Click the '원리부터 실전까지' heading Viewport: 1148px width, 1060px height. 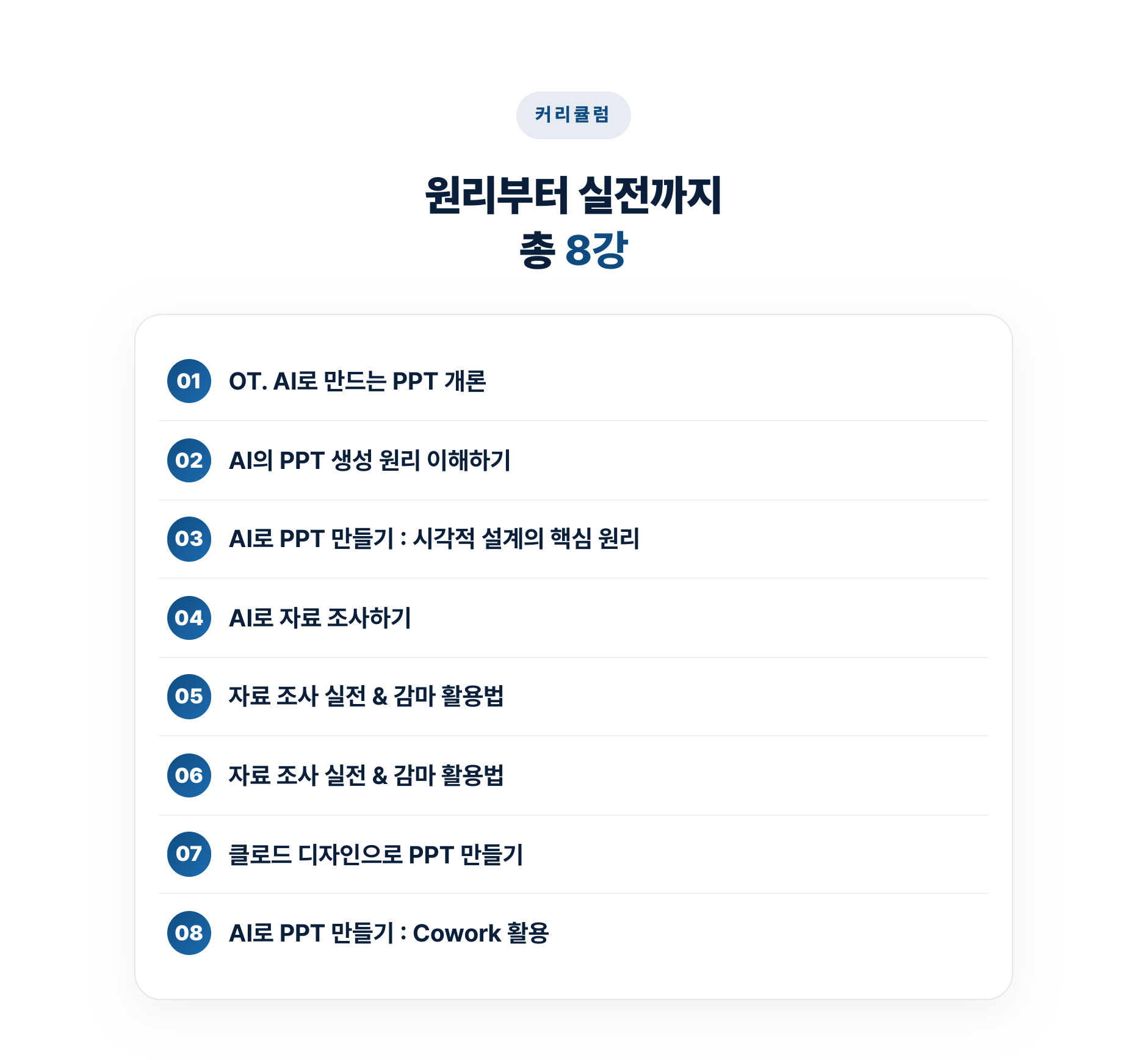point(574,195)
